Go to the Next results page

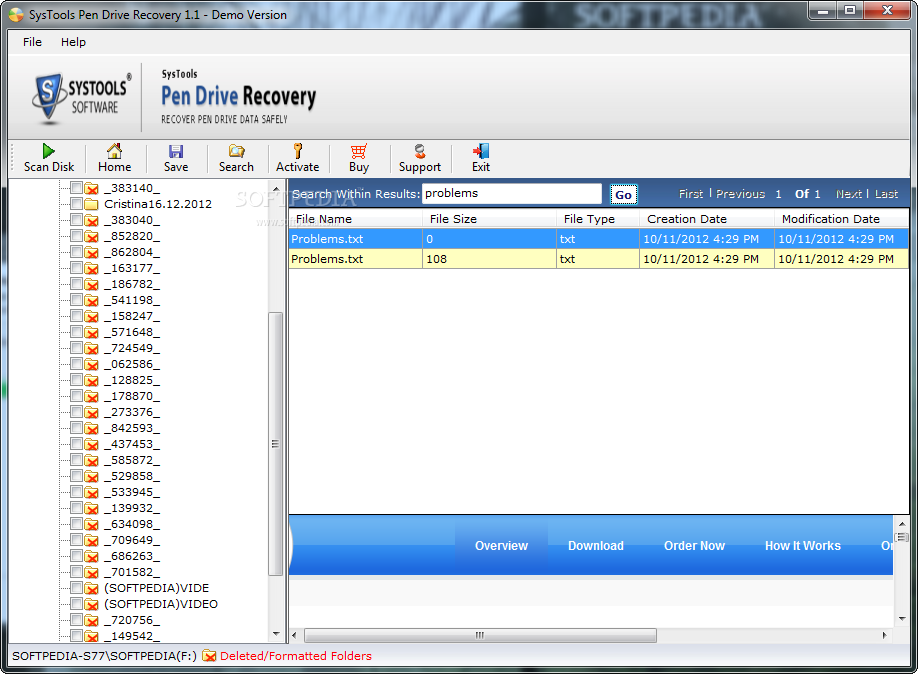click(848, 194)
